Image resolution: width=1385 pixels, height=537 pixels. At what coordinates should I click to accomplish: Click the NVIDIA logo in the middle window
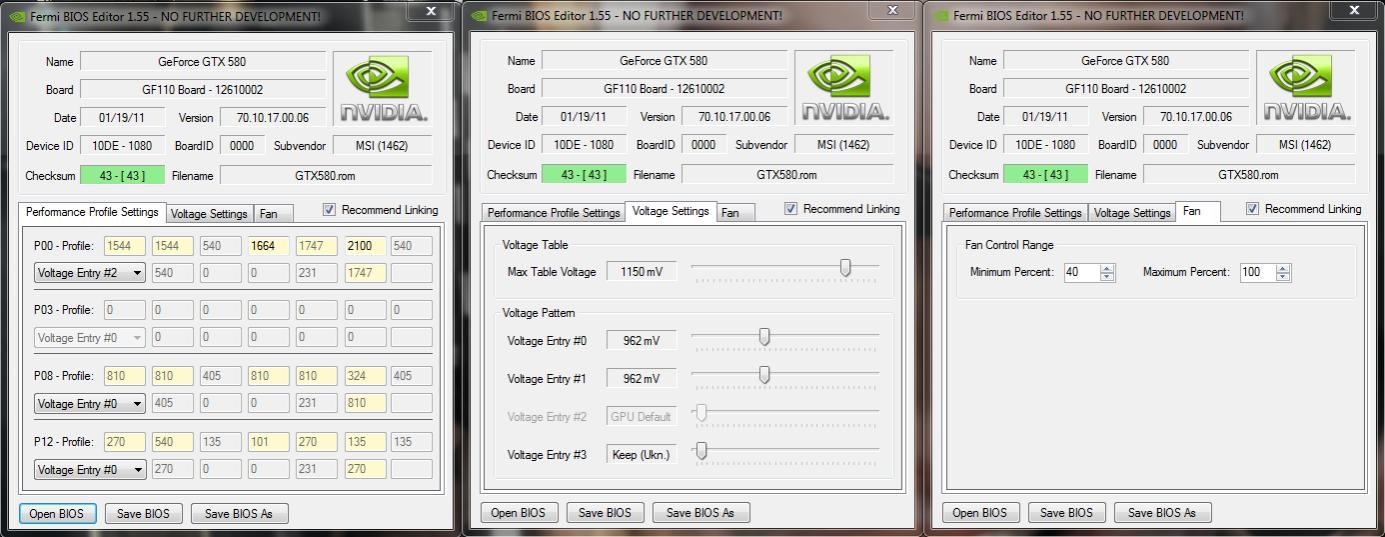point(844,89)
